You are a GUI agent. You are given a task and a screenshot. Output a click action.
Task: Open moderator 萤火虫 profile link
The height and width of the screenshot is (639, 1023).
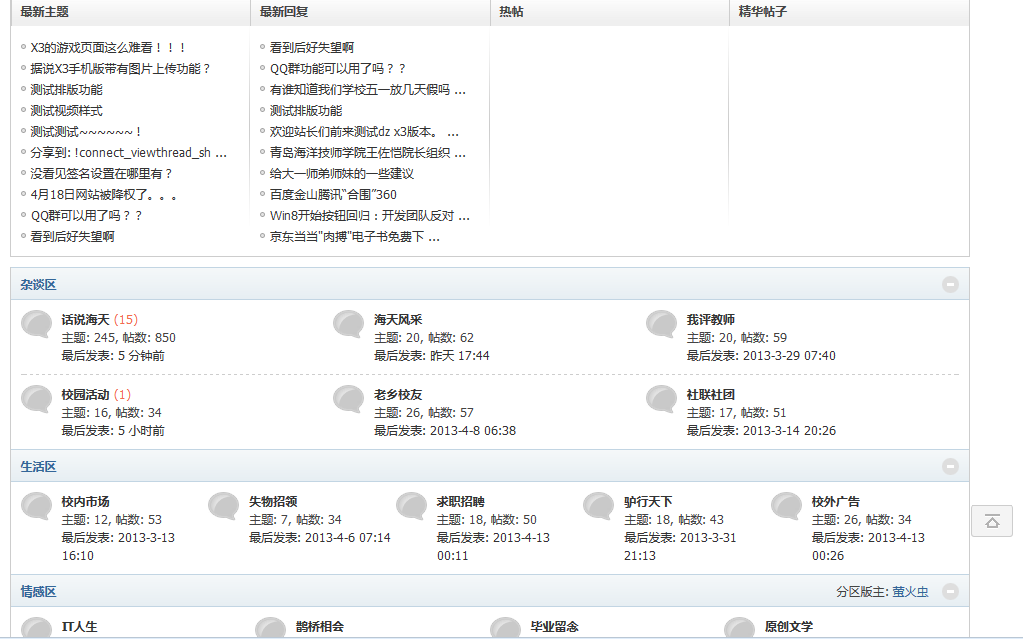(x=910, y=592)
